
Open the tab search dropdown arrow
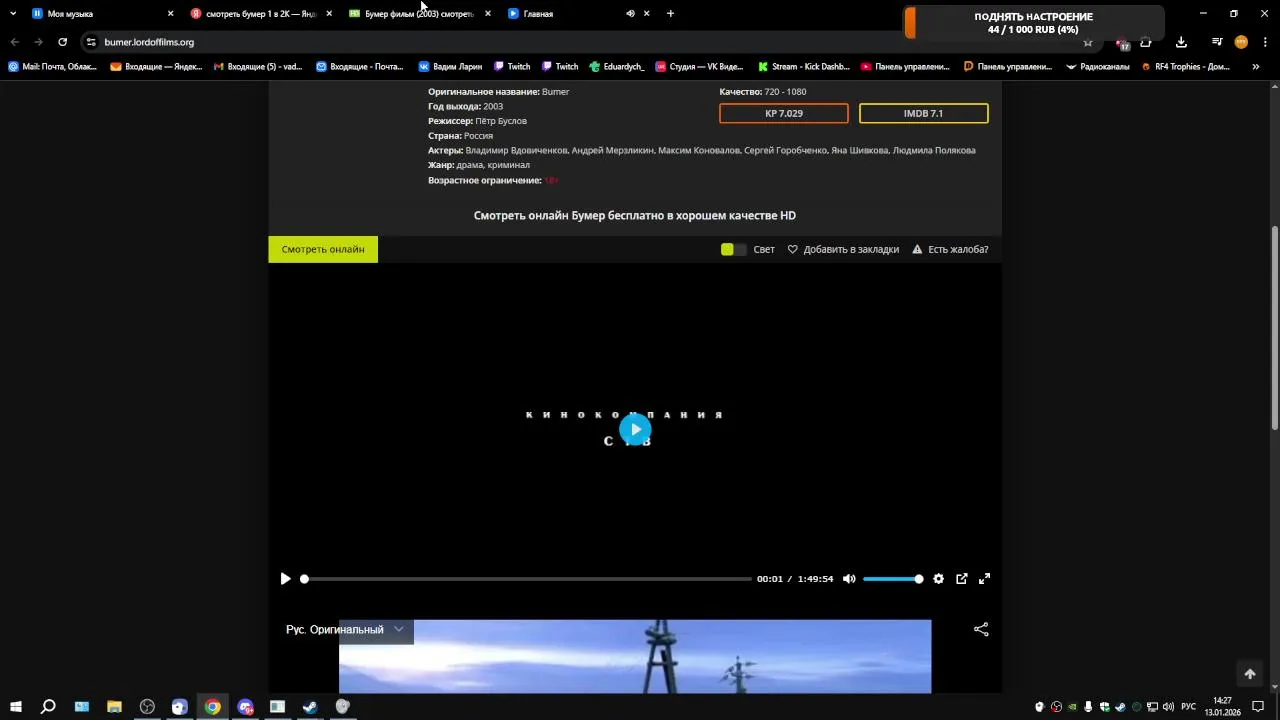[x=12, y=14]
